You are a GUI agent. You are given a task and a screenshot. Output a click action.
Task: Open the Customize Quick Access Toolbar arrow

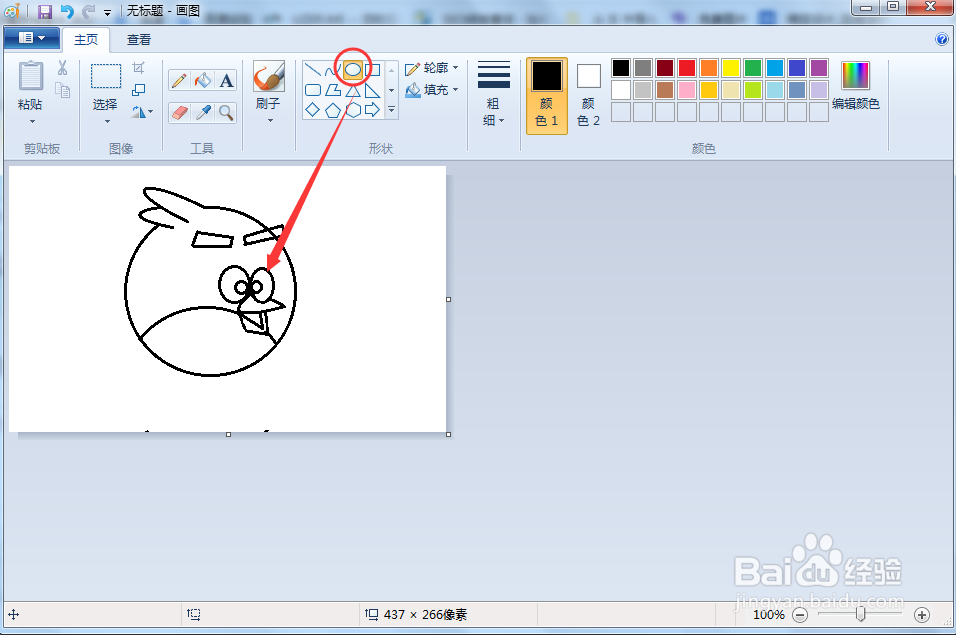click(x=107, y=12)
